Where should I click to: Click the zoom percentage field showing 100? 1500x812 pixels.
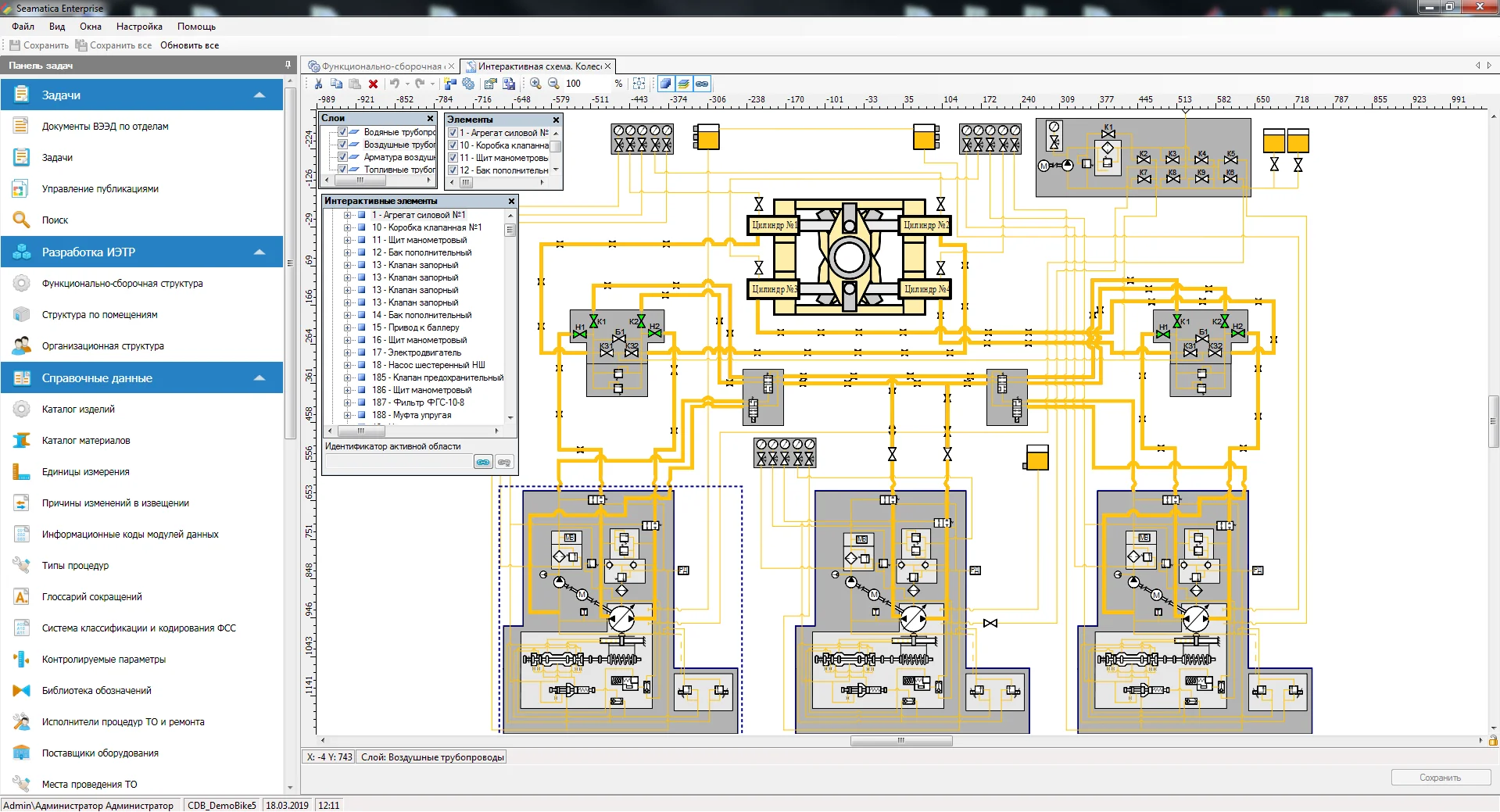[x=585, y=84]
